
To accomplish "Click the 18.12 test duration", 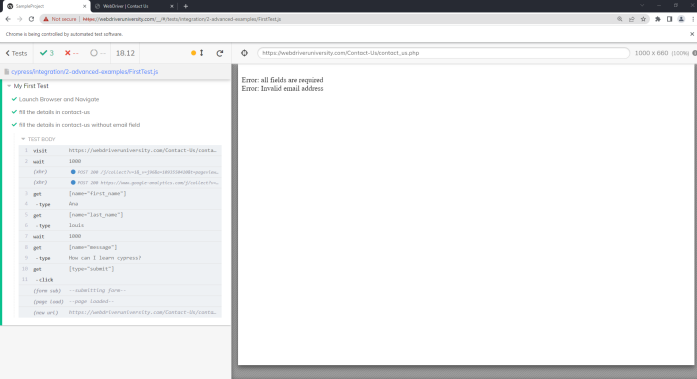I will click(125, 53).
